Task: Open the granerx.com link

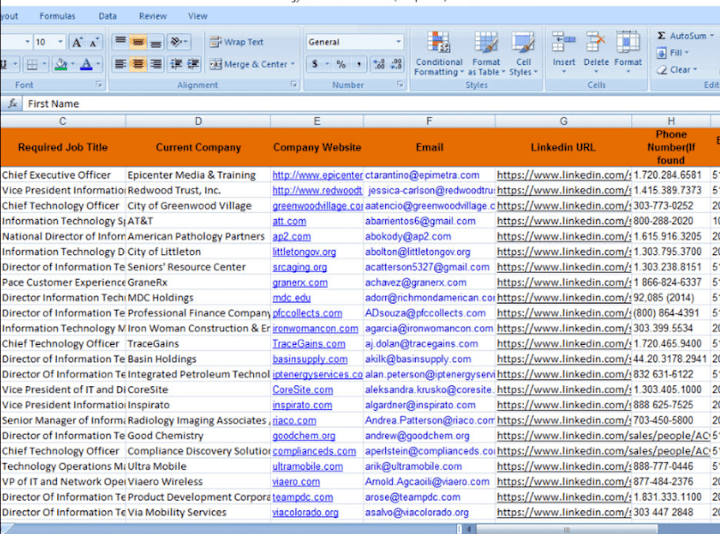Action: [300, 283]
